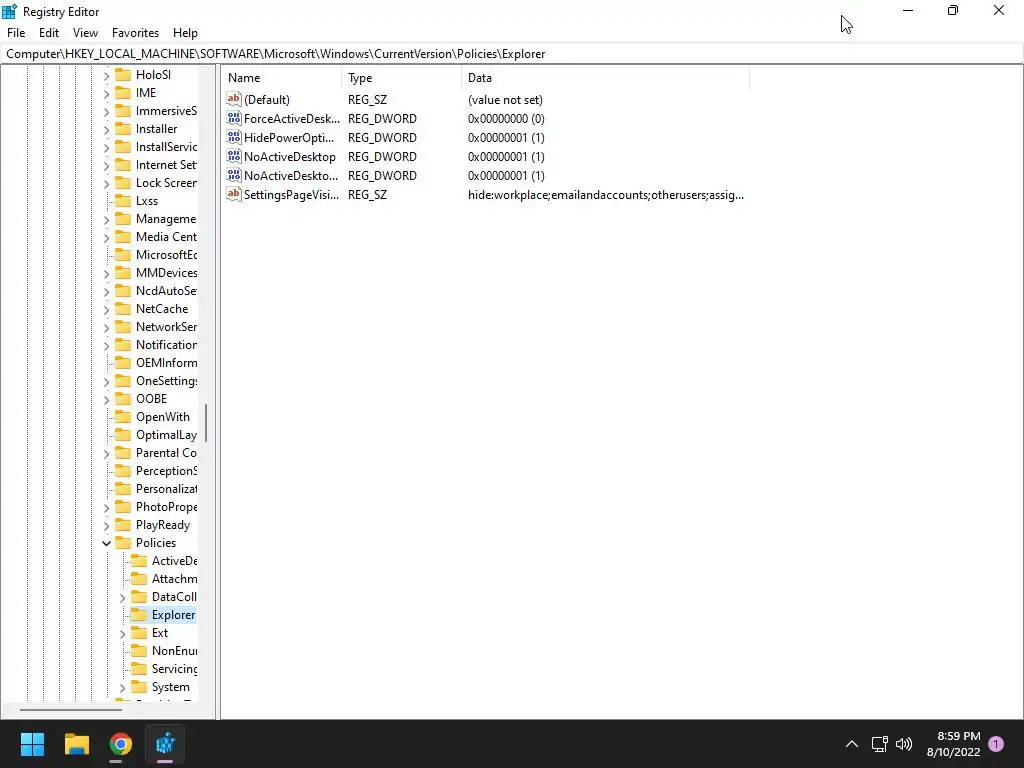Select the HidePowerOpti DWORD icon
Image resolution: width=1024 pixels, height=768 pixels.
click(234, 137)
